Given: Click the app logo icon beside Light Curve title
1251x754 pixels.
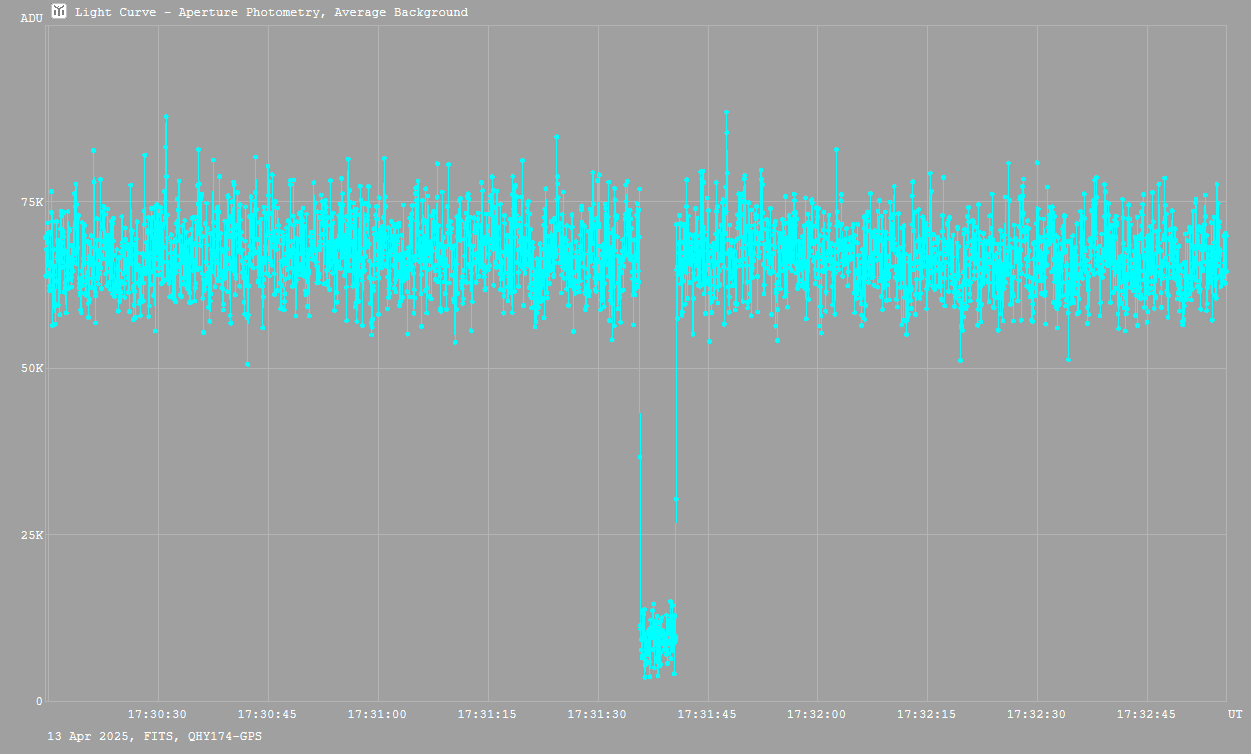Looking at the screenshot, I should tap(59, 12).
